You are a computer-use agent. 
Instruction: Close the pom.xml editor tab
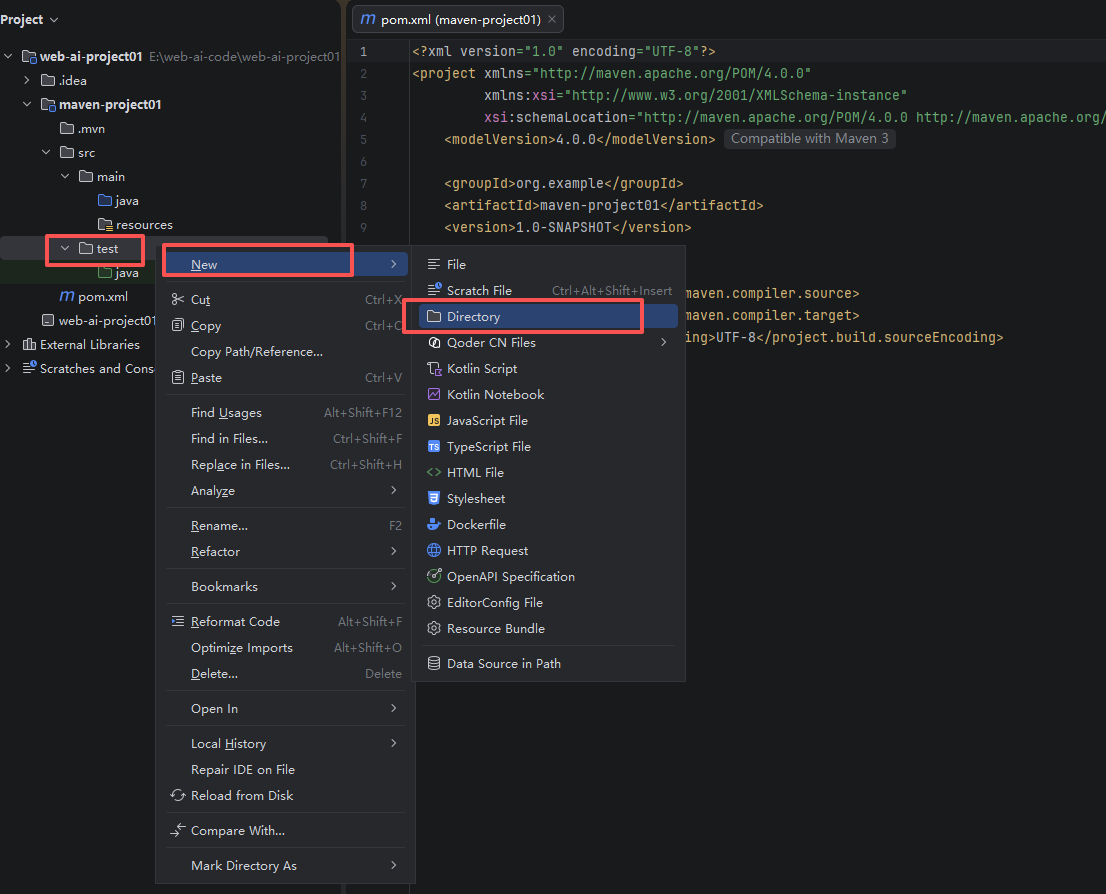click(552, 20)
